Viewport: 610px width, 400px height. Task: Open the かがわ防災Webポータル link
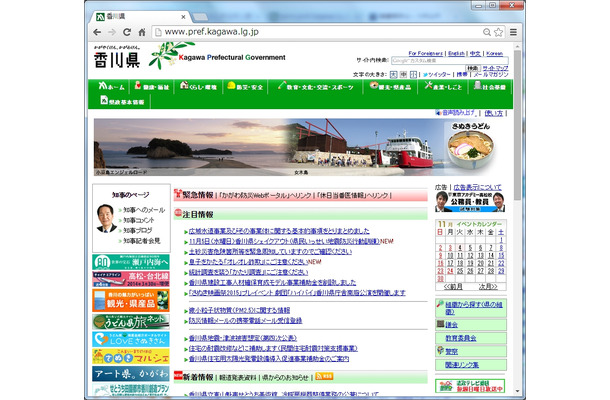tap(265, 196)
